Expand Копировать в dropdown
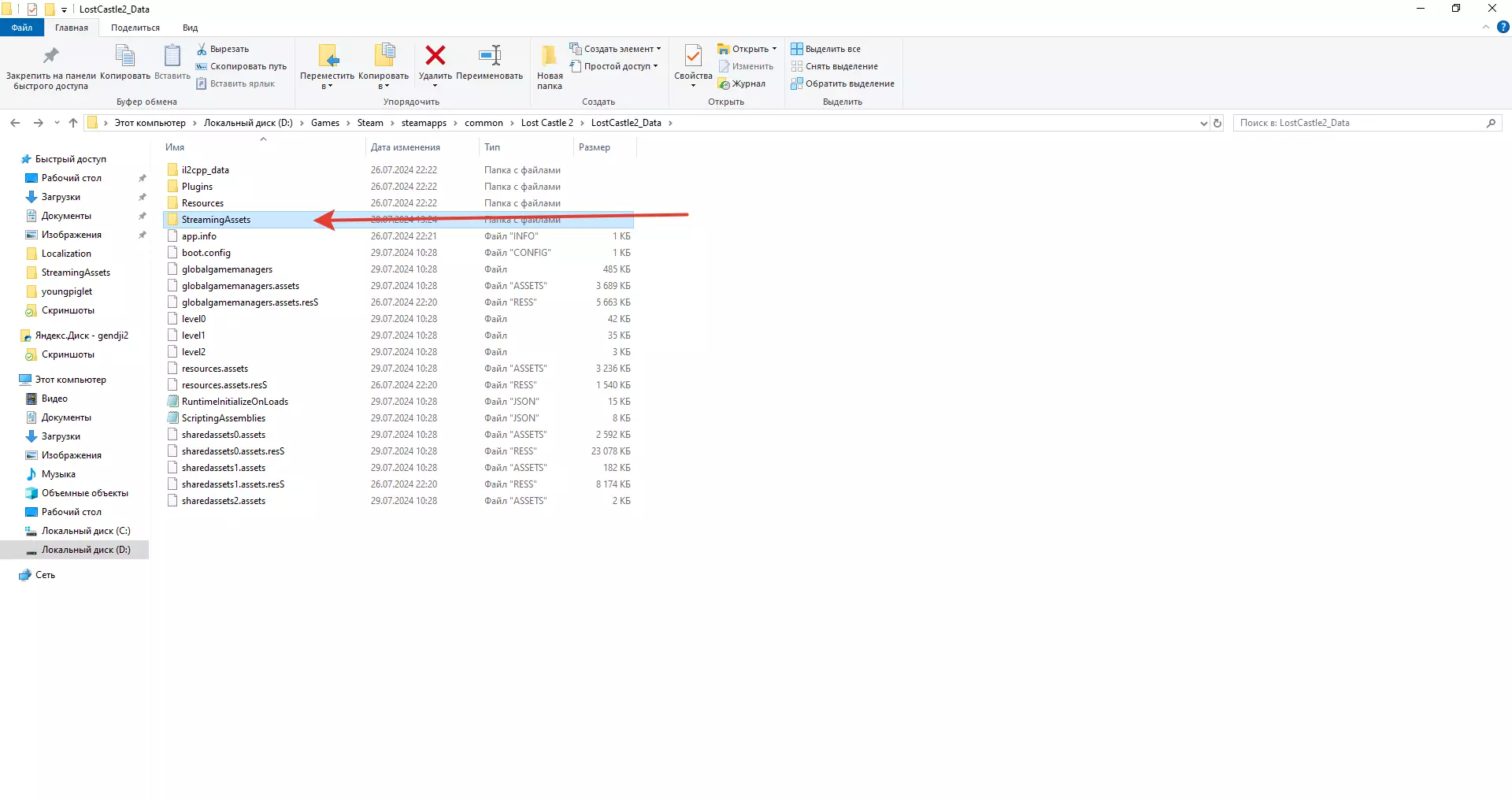 coord(384,86)
